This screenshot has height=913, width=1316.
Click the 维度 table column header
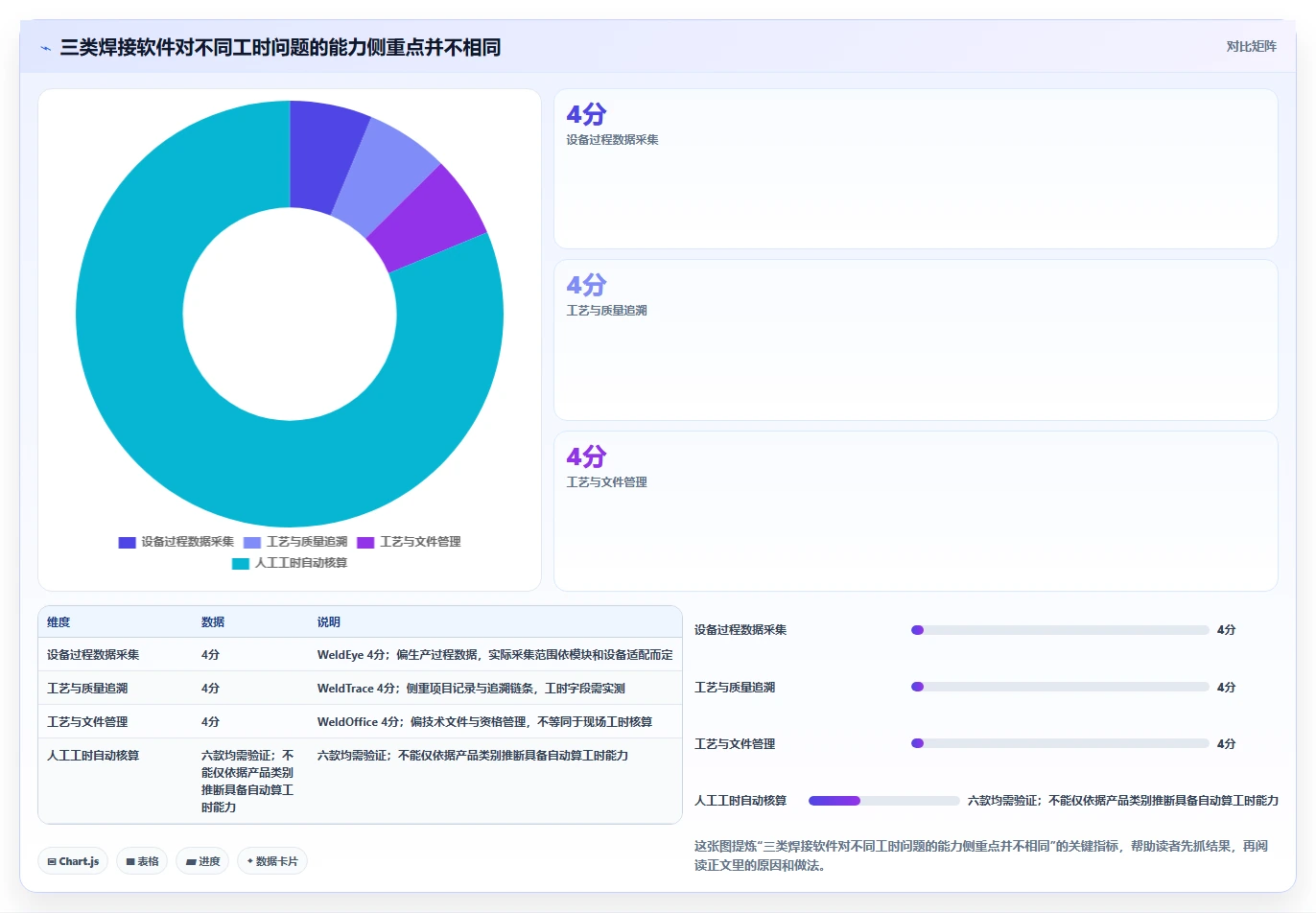(x=59, y=621)
